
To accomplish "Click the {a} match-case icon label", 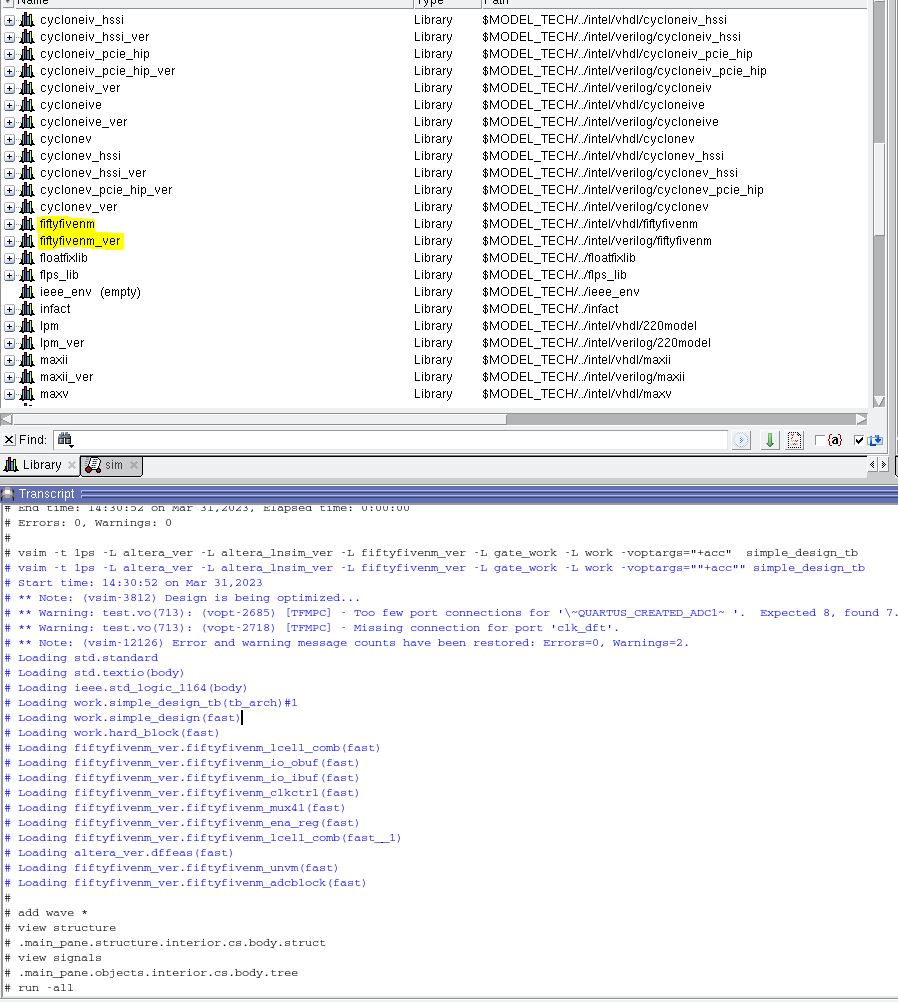I will click(835, 440).
